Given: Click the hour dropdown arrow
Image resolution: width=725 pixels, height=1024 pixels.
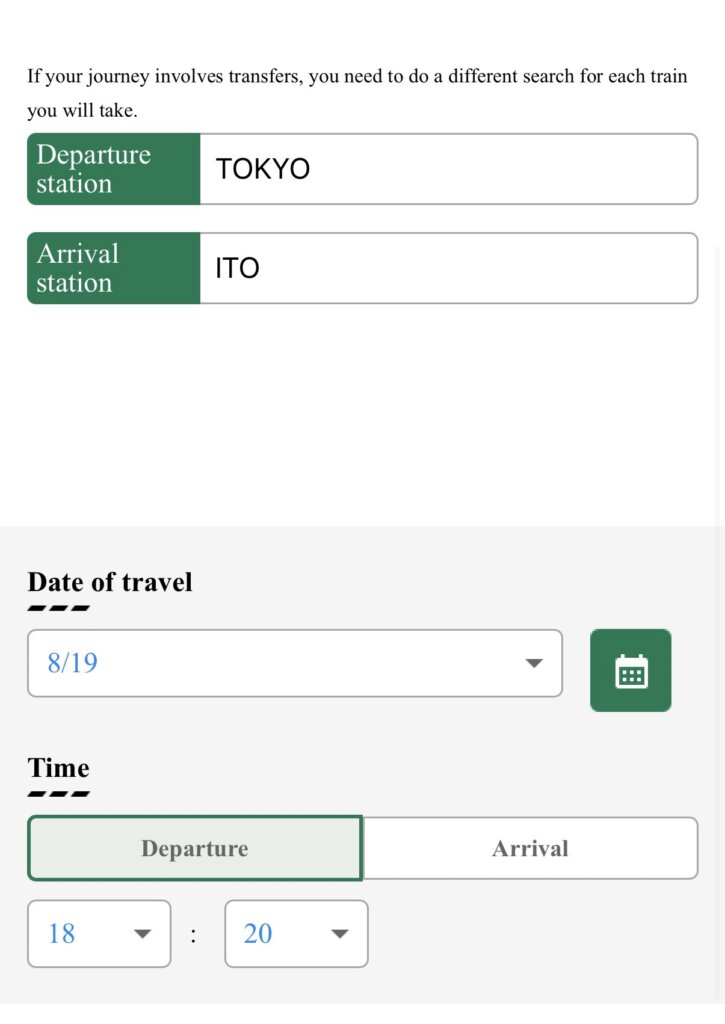Looking at the screenshot, I should pos(142,934).
